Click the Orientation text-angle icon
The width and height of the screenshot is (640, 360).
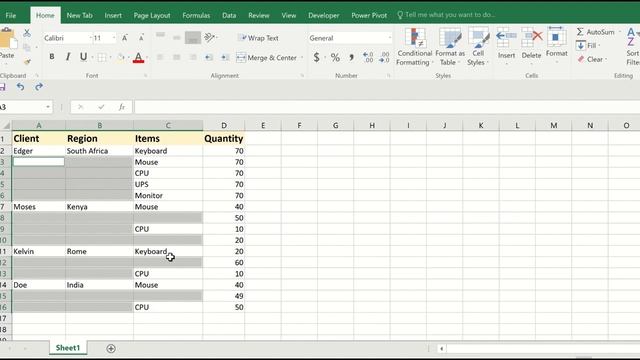[x=209, y=38]
